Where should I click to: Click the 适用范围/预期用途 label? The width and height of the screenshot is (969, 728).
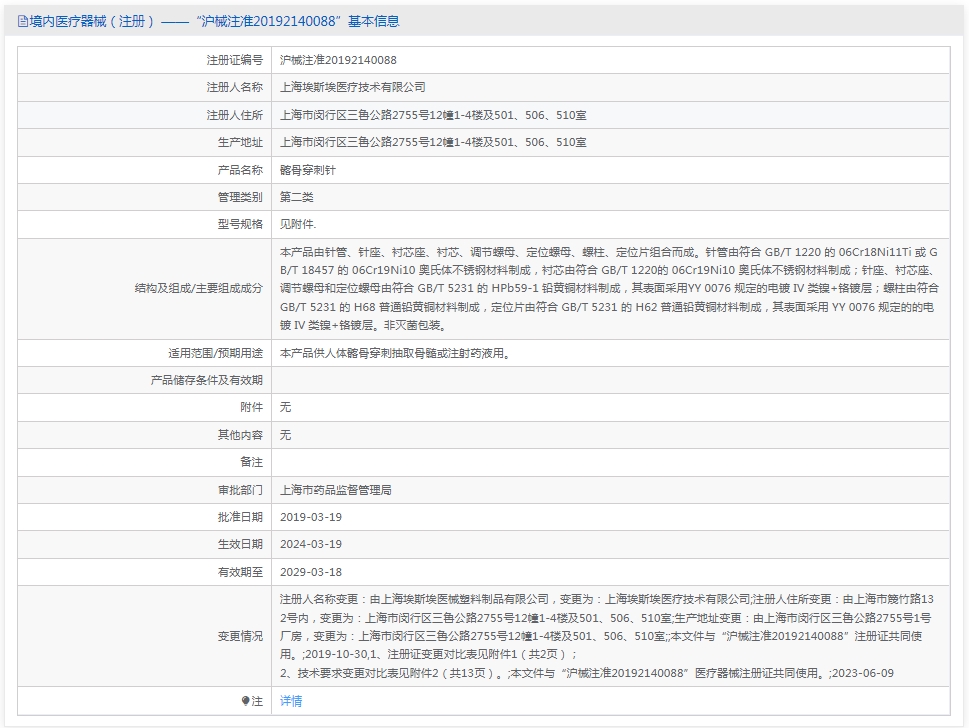pyautogui.click(x=216, y=353)
